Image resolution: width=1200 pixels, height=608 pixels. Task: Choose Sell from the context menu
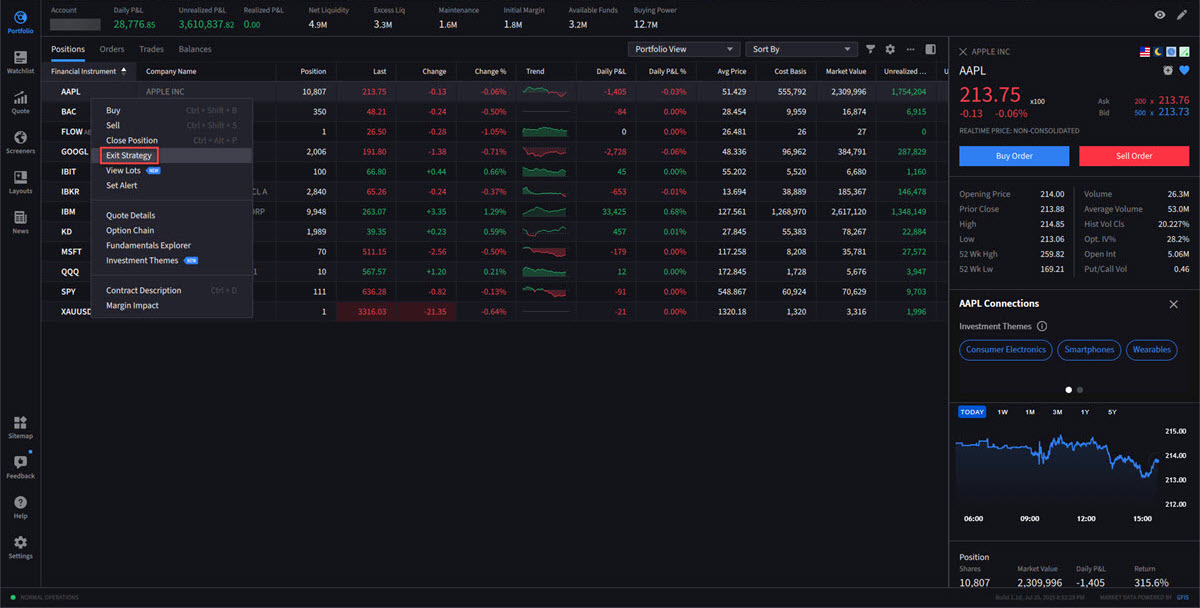pyautogui.click(x=171, y=126)
